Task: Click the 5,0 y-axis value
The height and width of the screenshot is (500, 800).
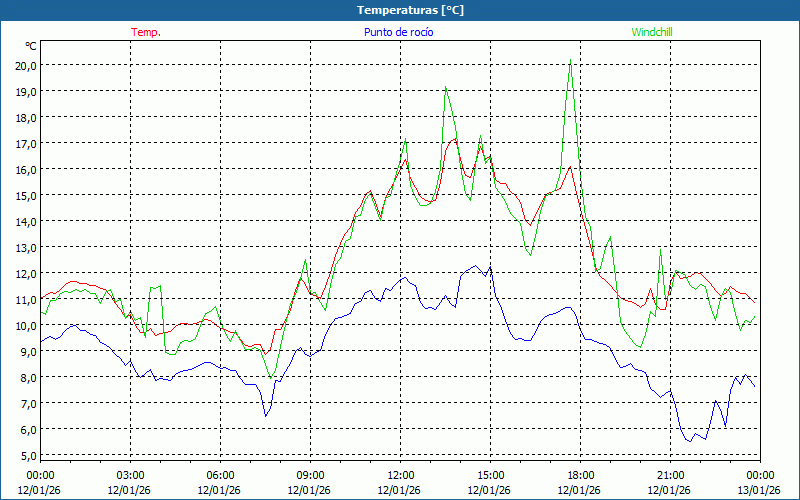Action: (x=28, y=455)
